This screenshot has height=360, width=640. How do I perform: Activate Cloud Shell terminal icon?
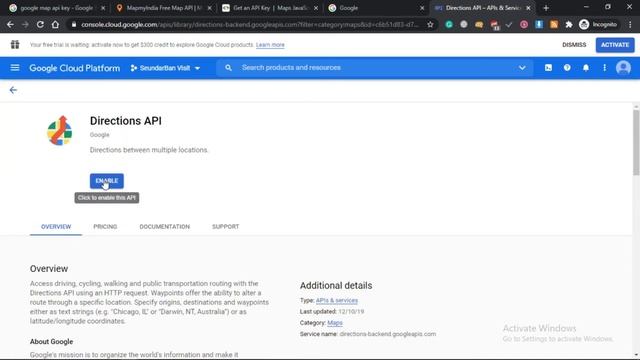548,68
